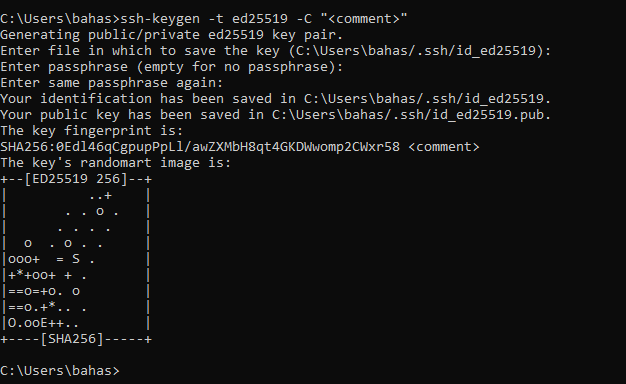Viewport: 626px width, 384px height.
Task: Click the "Enter passphrase" prompt line
Action: tap(172, 67)
